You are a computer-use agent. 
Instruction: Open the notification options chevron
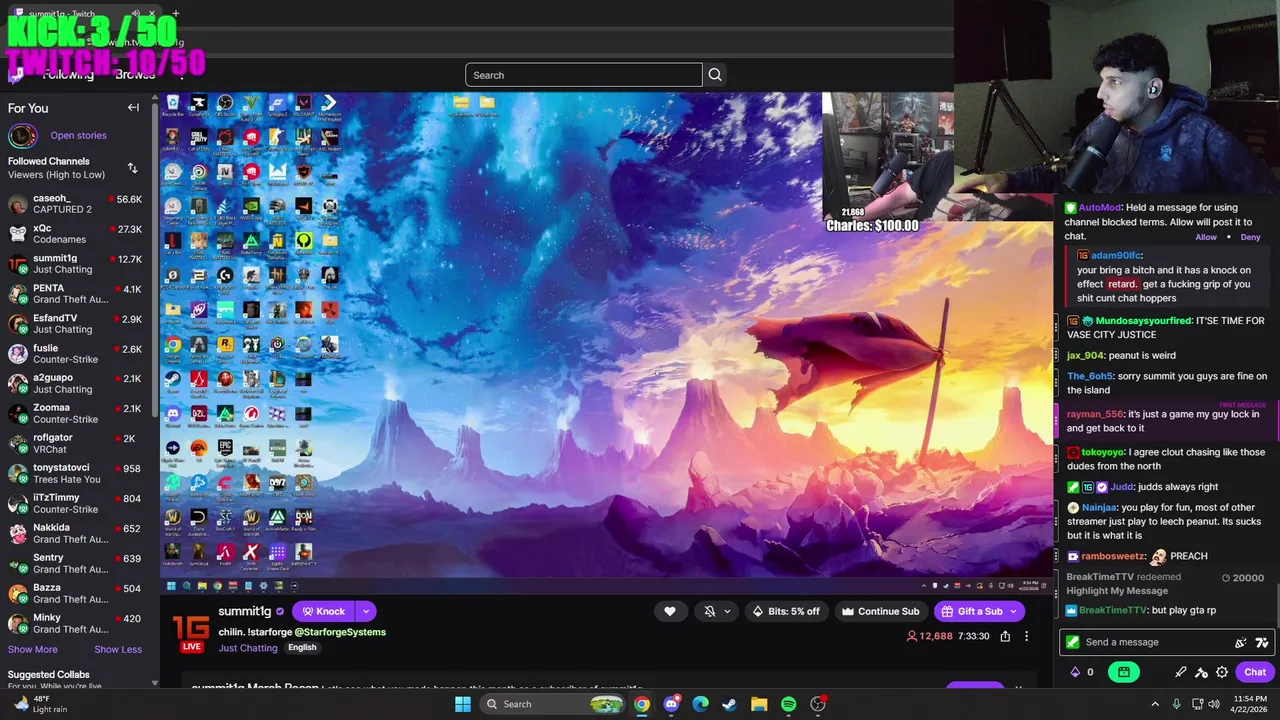[x=727, y=611]
